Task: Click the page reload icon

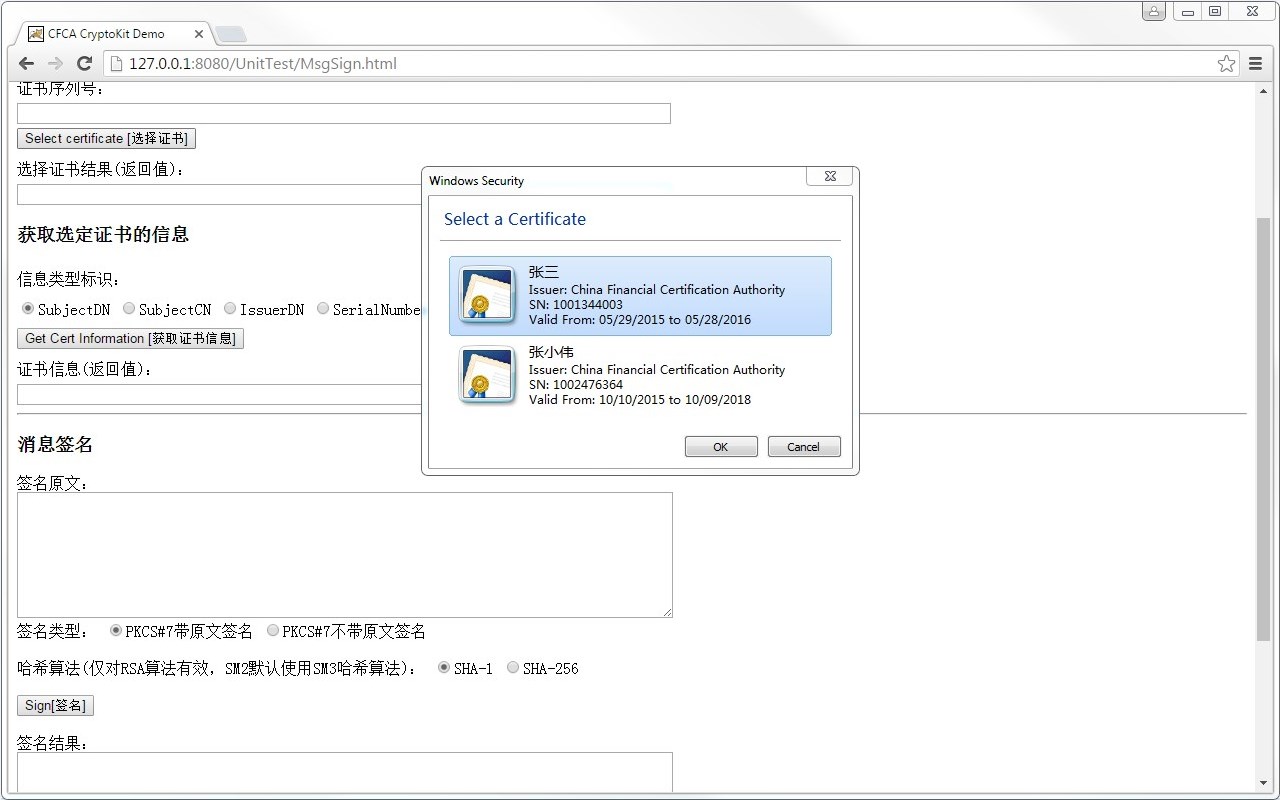Action: 84,62
